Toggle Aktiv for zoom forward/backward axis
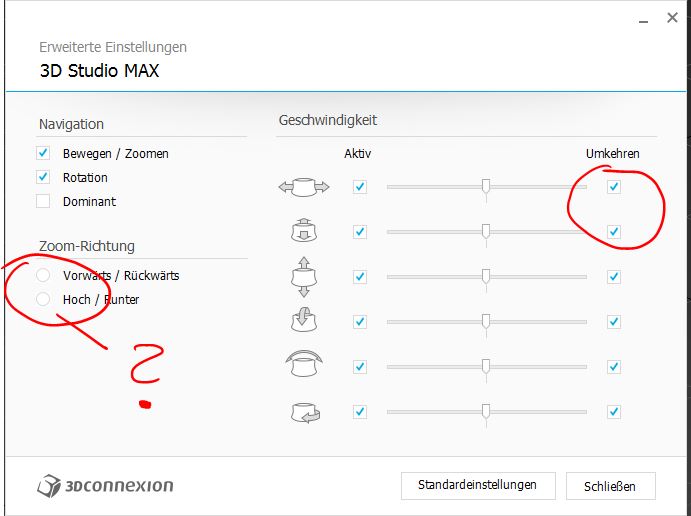691x516 pixels. click(x=360, y=232)
